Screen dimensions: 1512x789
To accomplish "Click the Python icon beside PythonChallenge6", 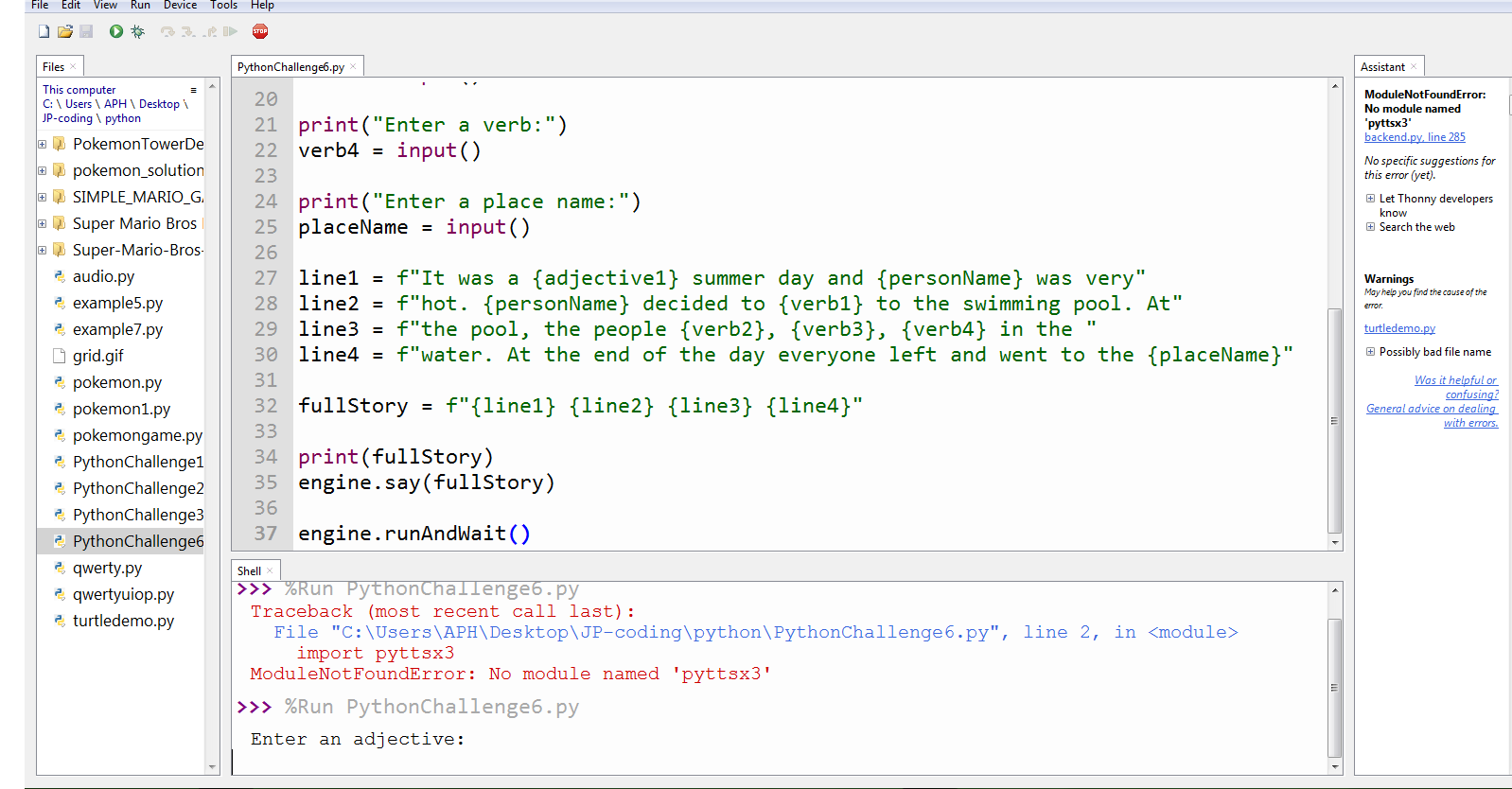I will click(x=60, y=541).
